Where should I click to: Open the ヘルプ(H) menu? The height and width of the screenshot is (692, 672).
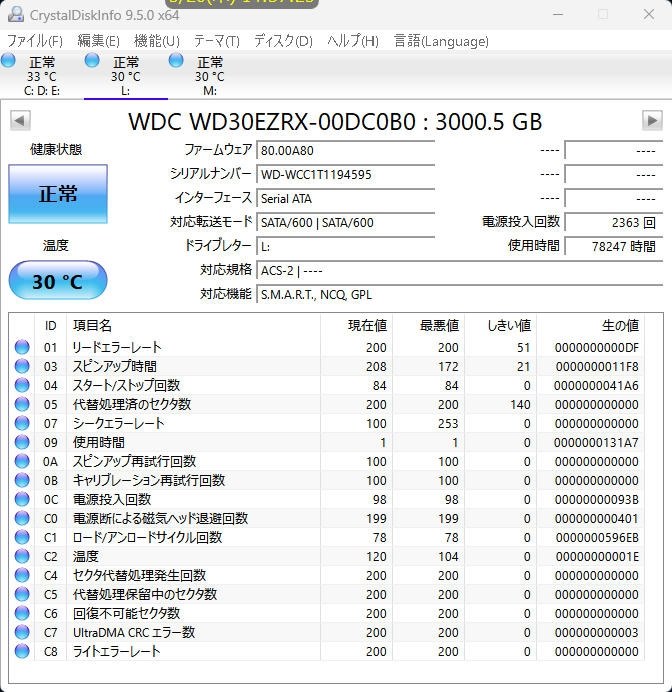(x=353, y=41)
